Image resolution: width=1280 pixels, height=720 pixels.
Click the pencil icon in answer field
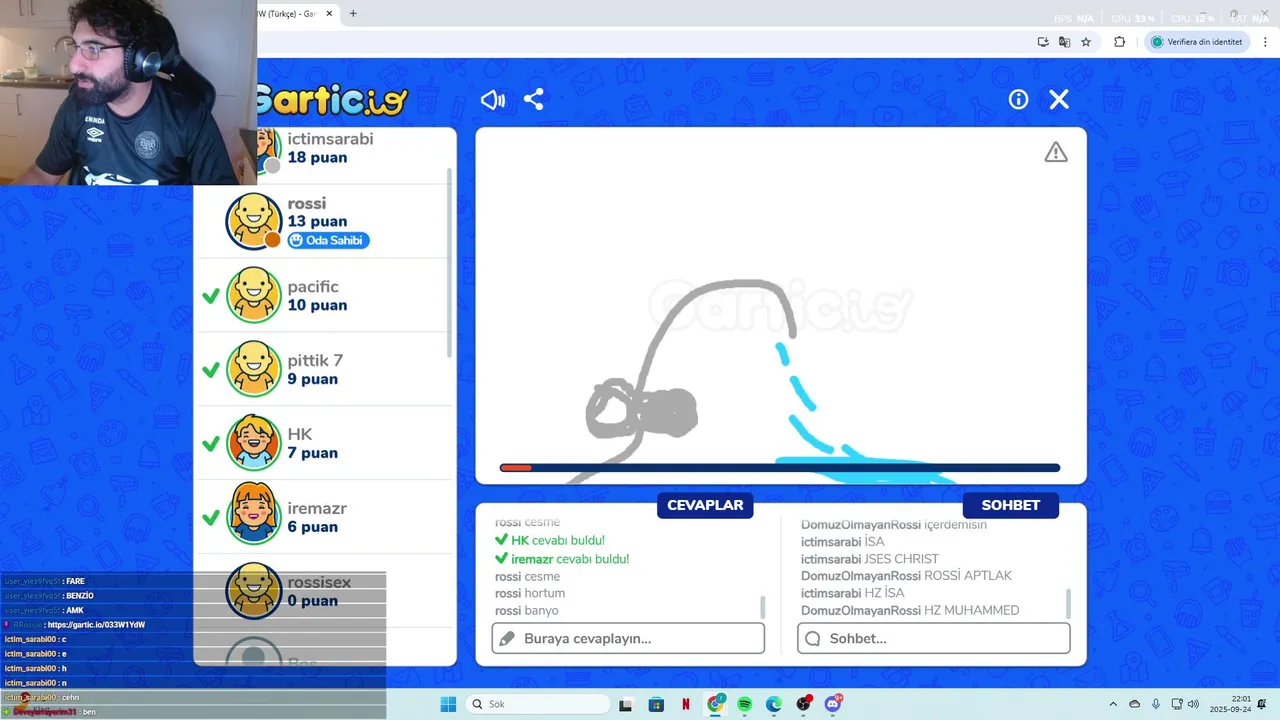[507, 638]
